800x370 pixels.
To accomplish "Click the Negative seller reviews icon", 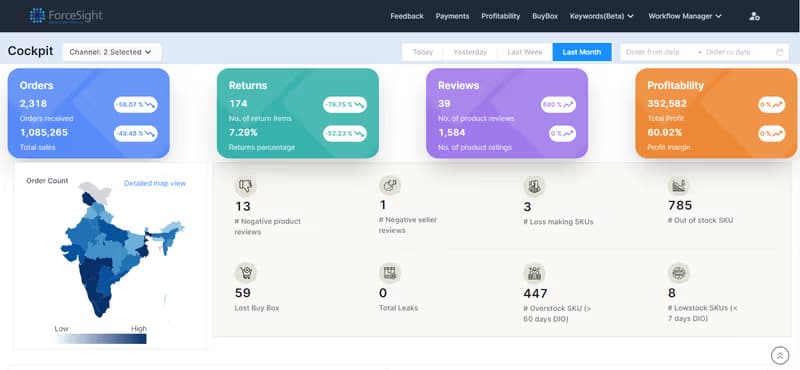I will pos(390,186).
